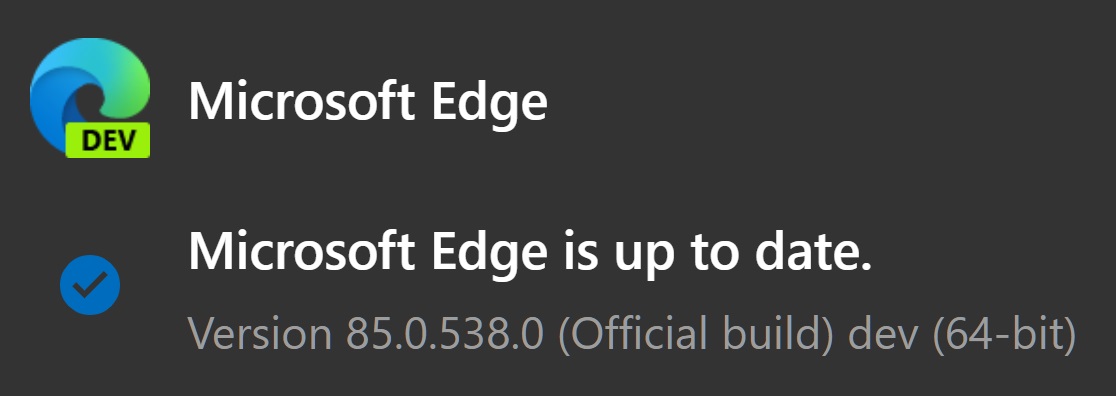Click the word "is" in status message
Image resolution: width=1116 pixels, height=396 pixels.
point(581,252)
